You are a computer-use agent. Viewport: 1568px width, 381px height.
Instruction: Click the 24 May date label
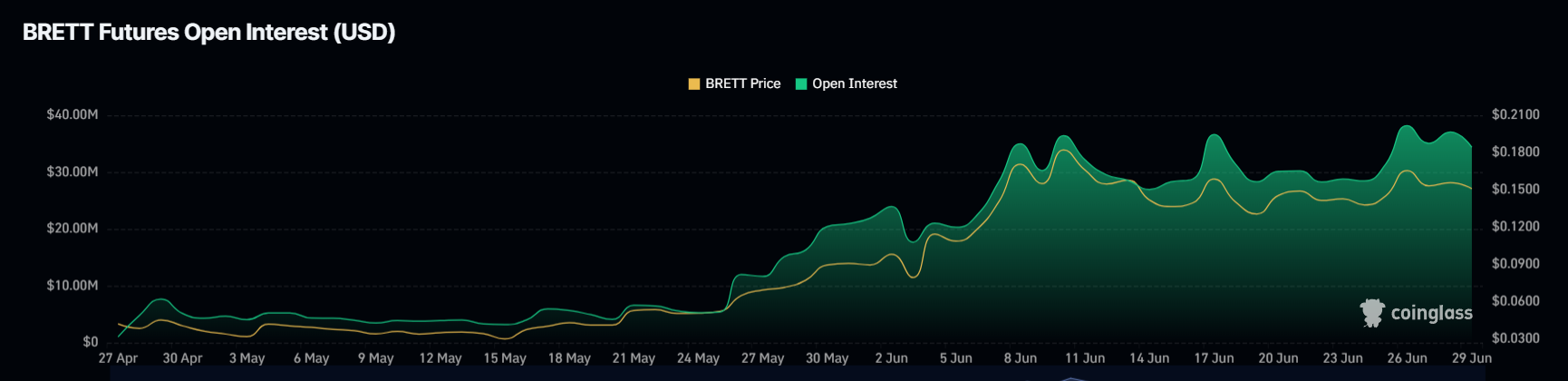[698, 358]
